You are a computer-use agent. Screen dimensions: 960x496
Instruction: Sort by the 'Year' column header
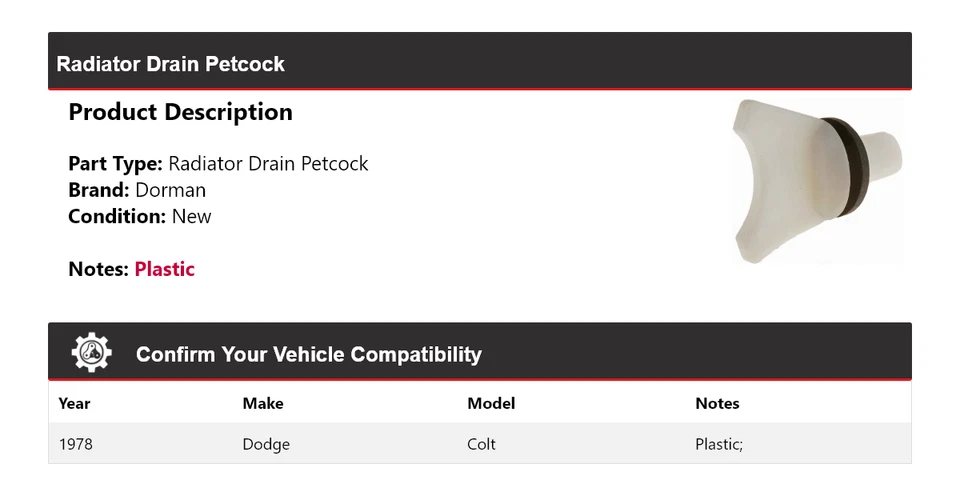pos(74,404)
